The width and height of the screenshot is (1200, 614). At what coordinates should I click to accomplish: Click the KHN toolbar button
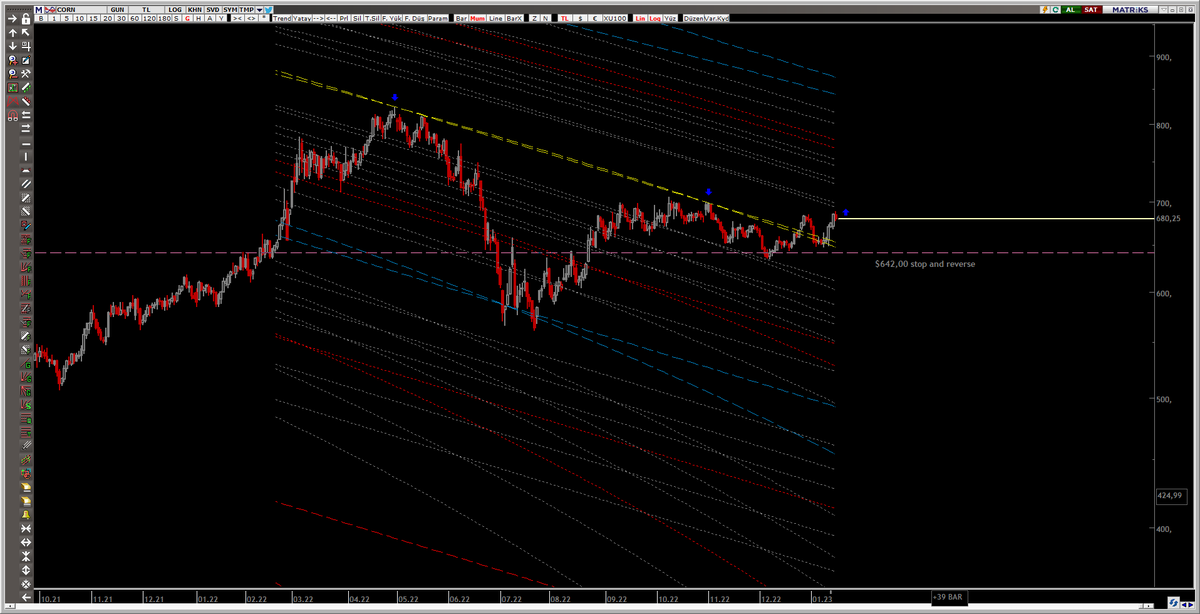pyautogui.click(x=194, y=10)
